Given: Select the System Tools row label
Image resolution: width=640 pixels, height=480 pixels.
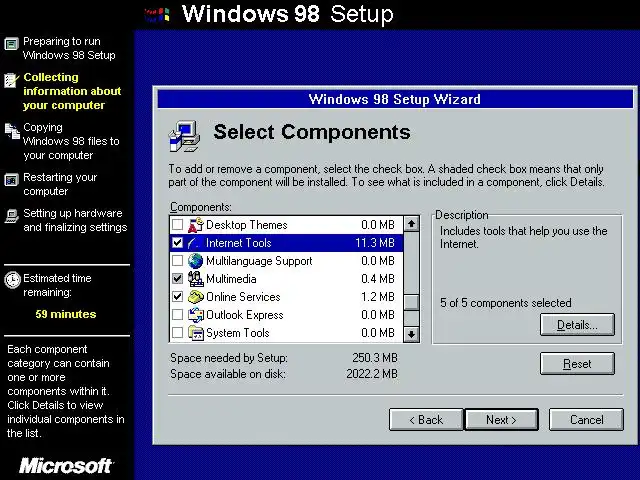Looking at the screenshot, I should click(238, 333).
